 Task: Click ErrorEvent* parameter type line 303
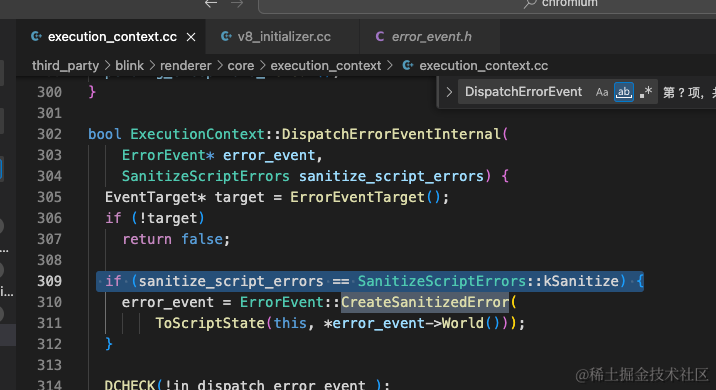coord(168,155)
